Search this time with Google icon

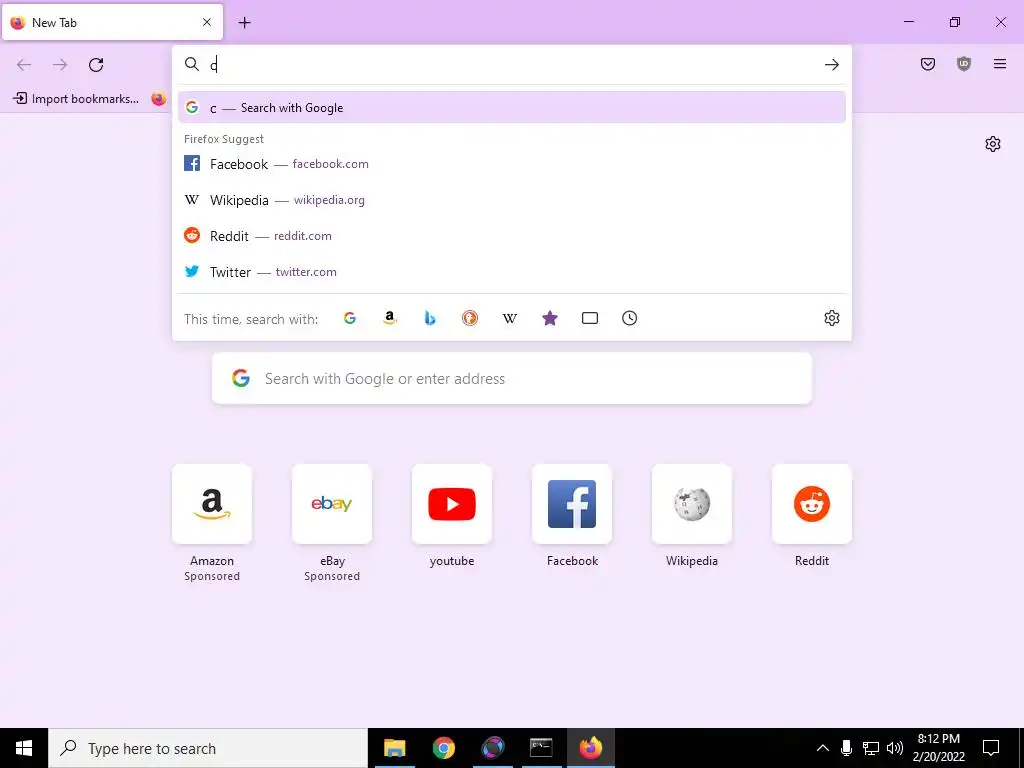pyautogui.click(x=350, y=318)
